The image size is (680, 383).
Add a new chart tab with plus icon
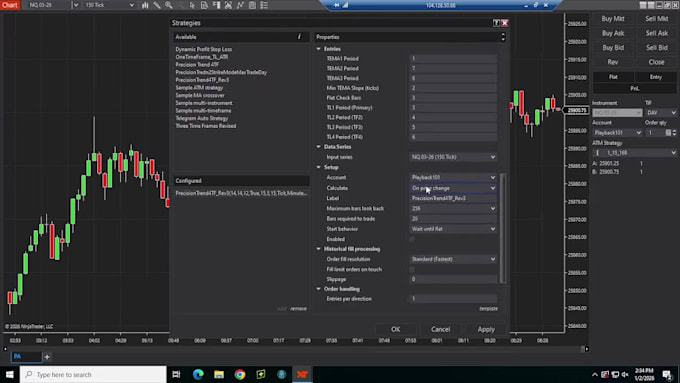point(47,357)
